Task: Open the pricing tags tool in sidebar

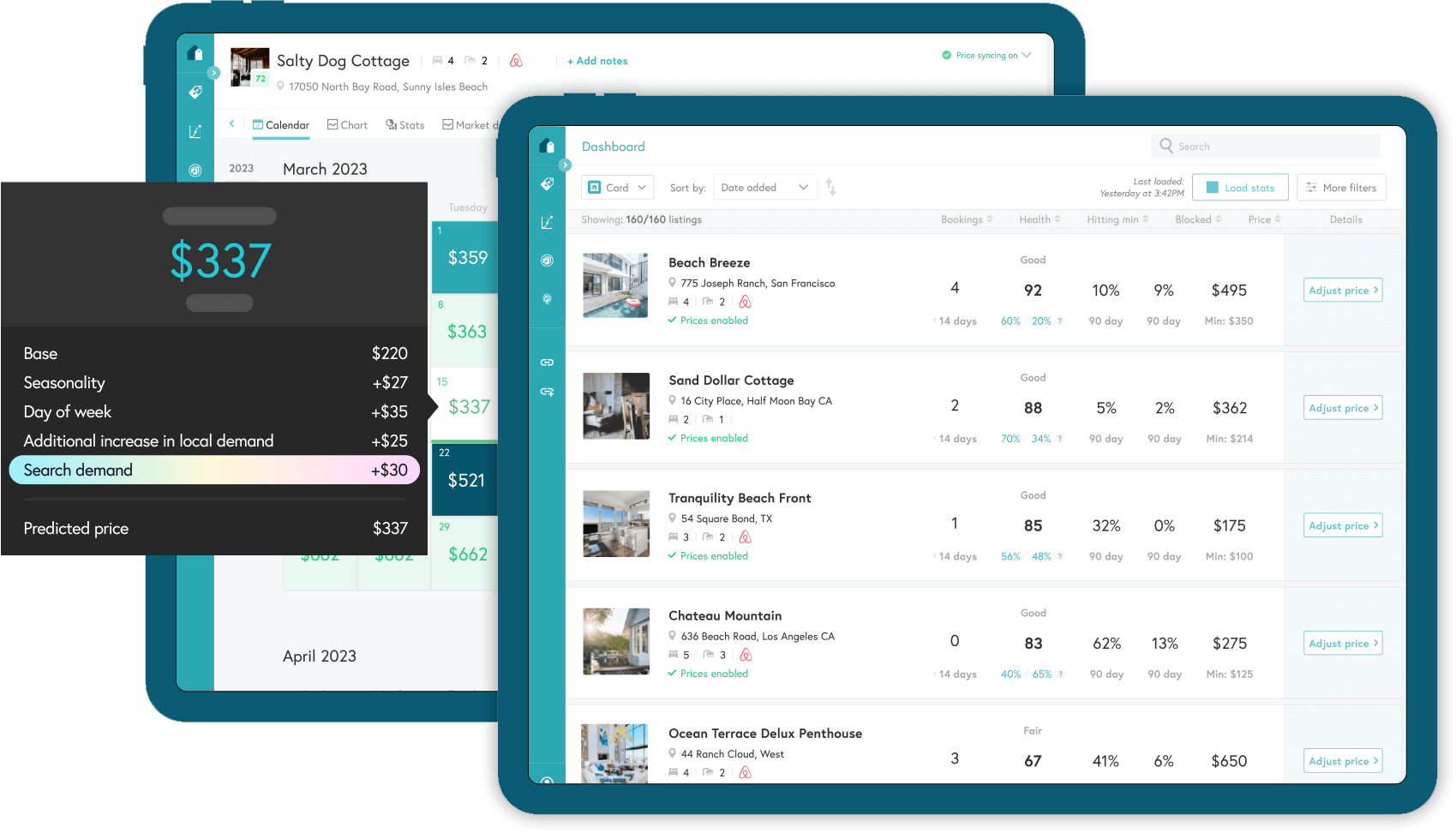Action: tap(548, 183)
